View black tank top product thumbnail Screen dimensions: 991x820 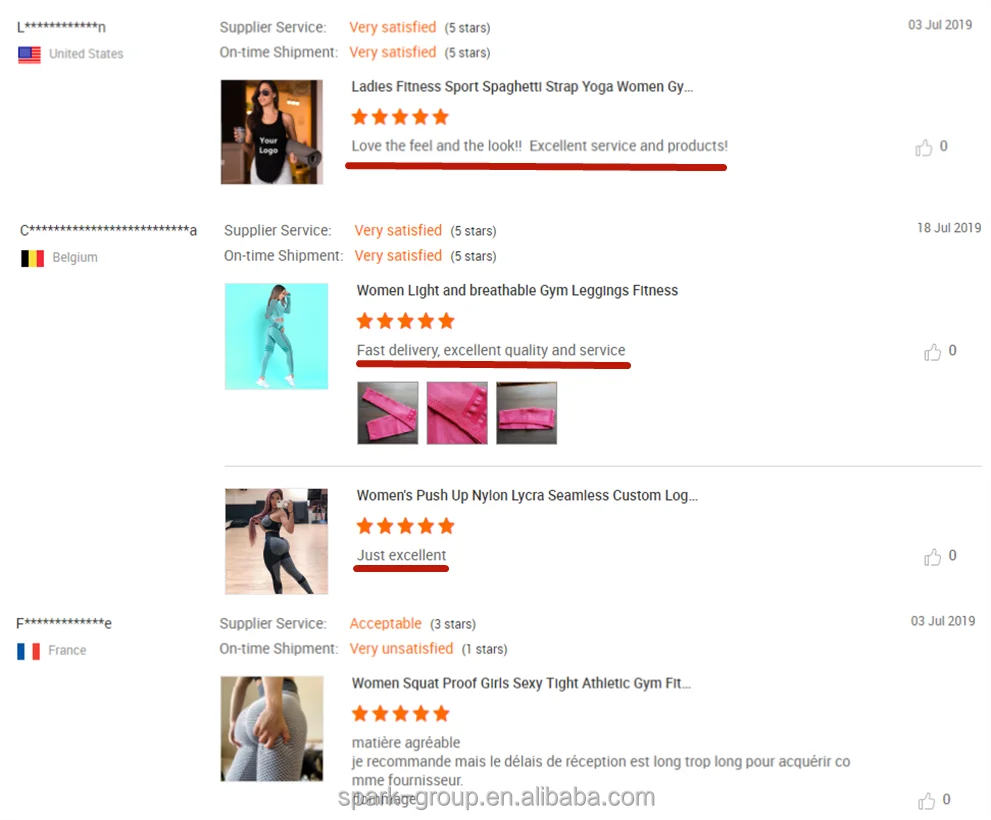pos(272,132)
